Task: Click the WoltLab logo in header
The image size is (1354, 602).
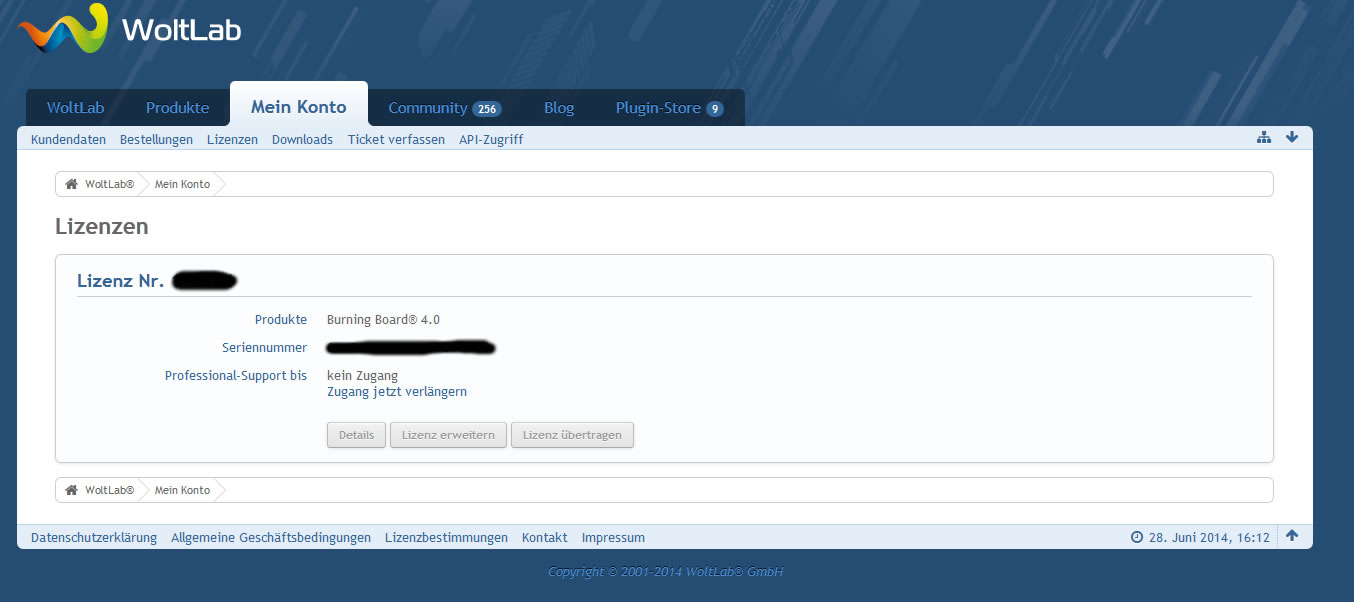Action: pyautogui.click(x=130, y=28)
